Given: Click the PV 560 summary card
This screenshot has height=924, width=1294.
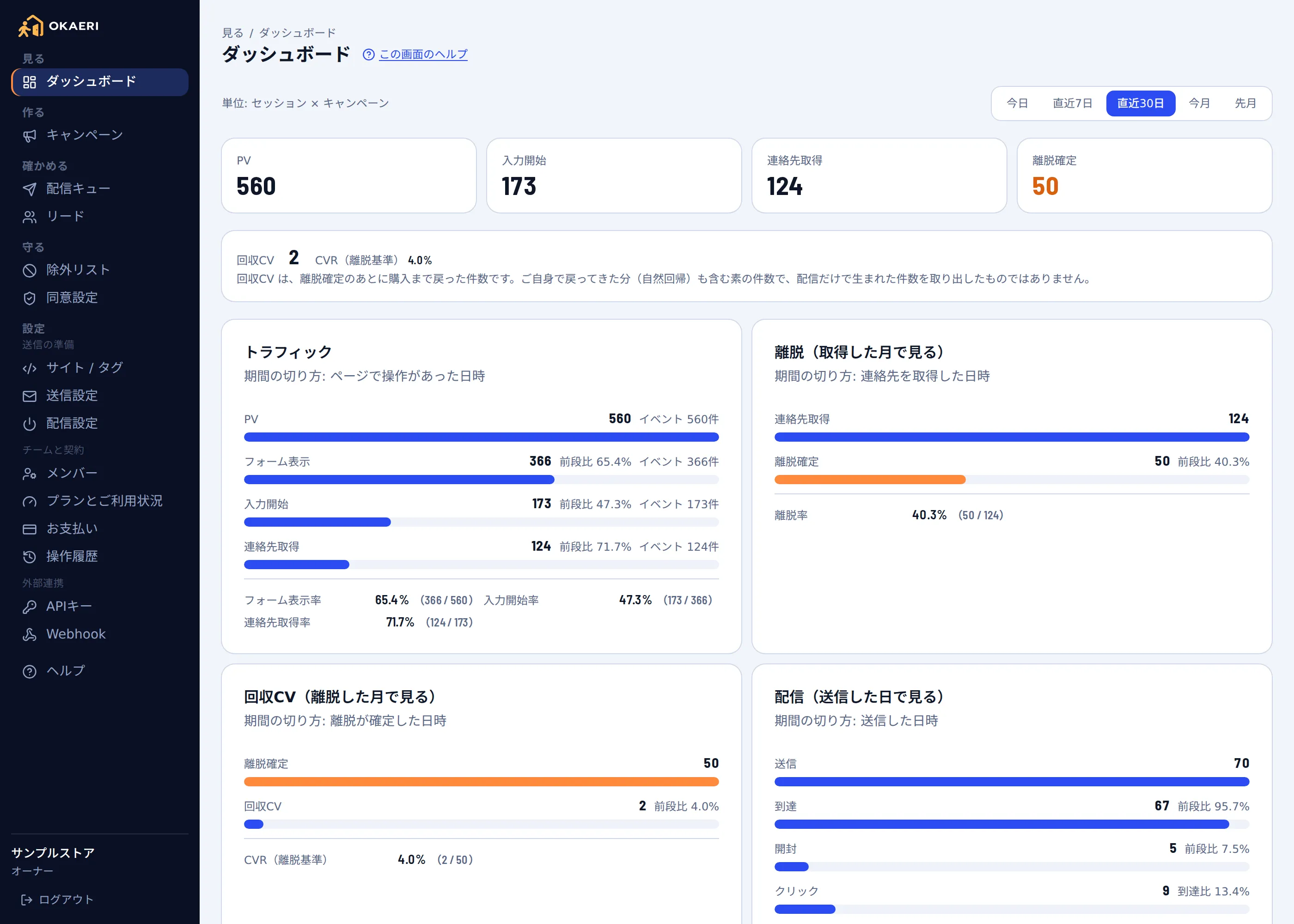Looking at the screenshot, I should pyautogui.click(x=349, y=176).
